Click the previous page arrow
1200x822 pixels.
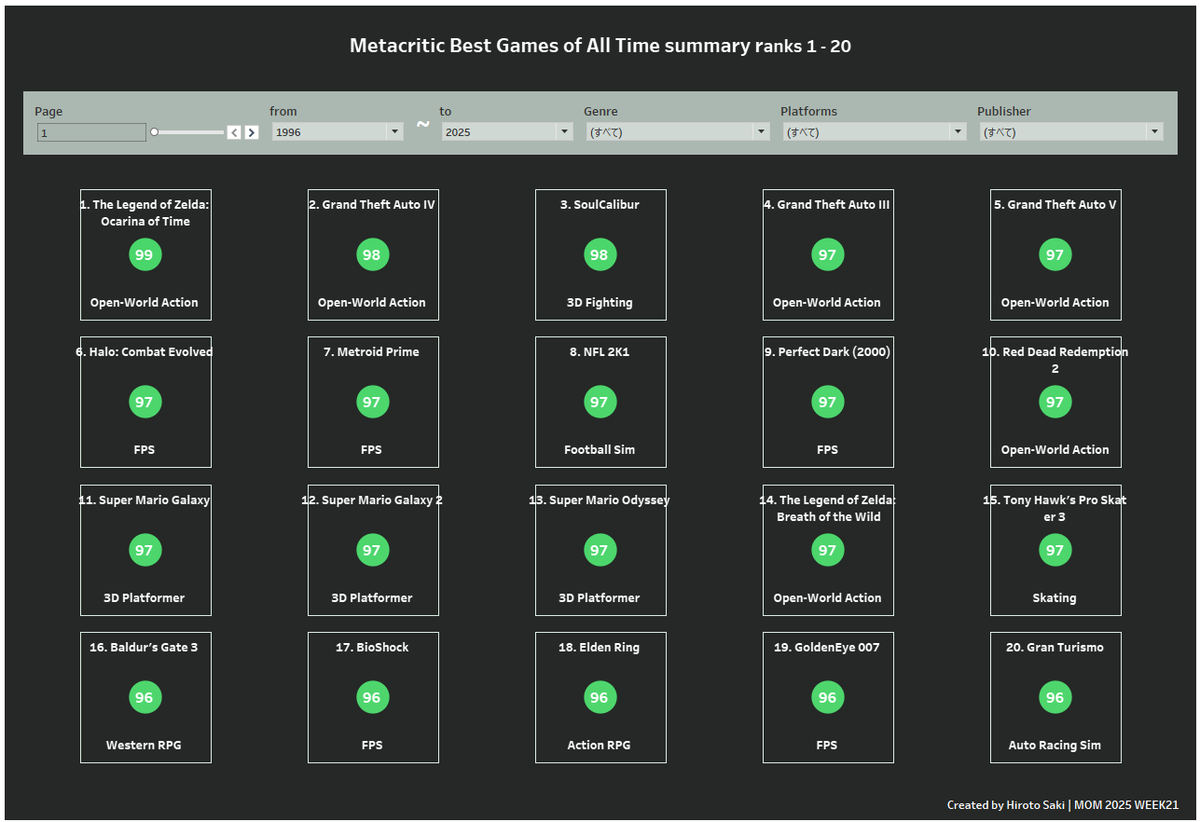(x=234, y=131)
